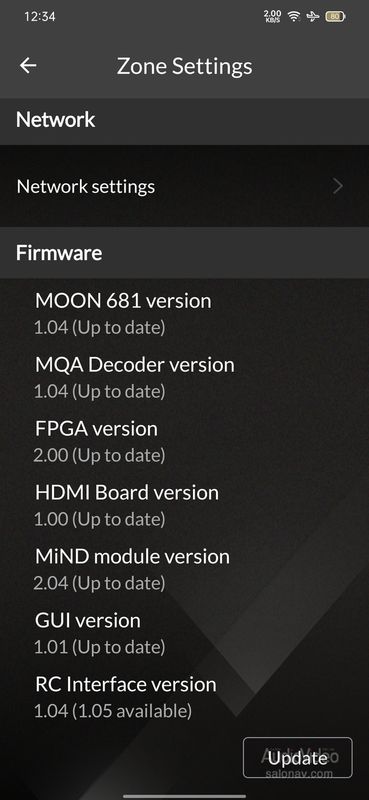Tap the network speed indicator

(x=273, y=16)
